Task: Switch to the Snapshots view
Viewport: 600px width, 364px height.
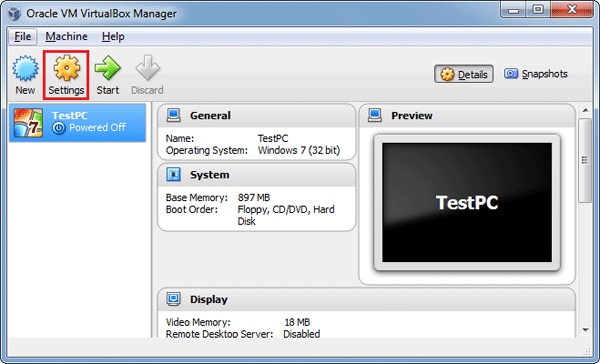Action: point(536,74)
